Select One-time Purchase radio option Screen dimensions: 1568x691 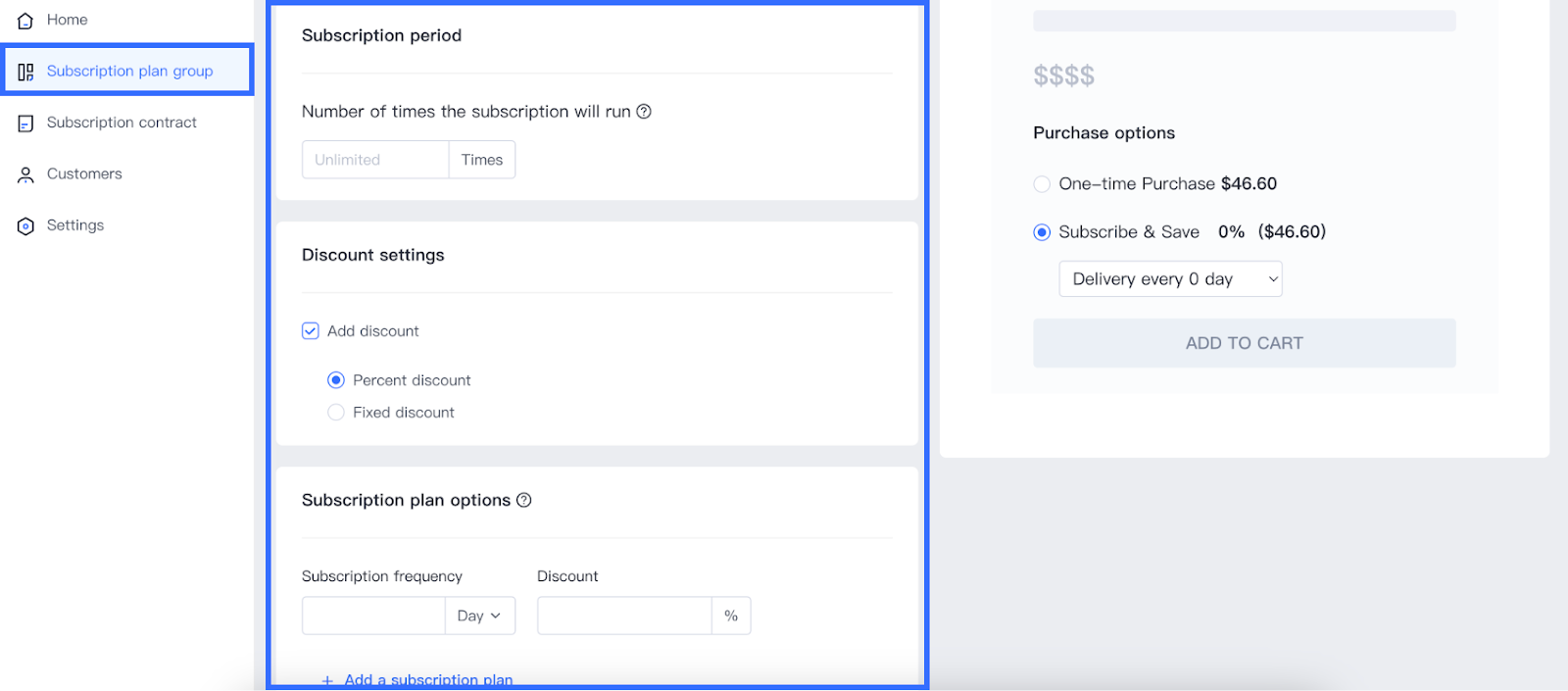[1042, 184]
